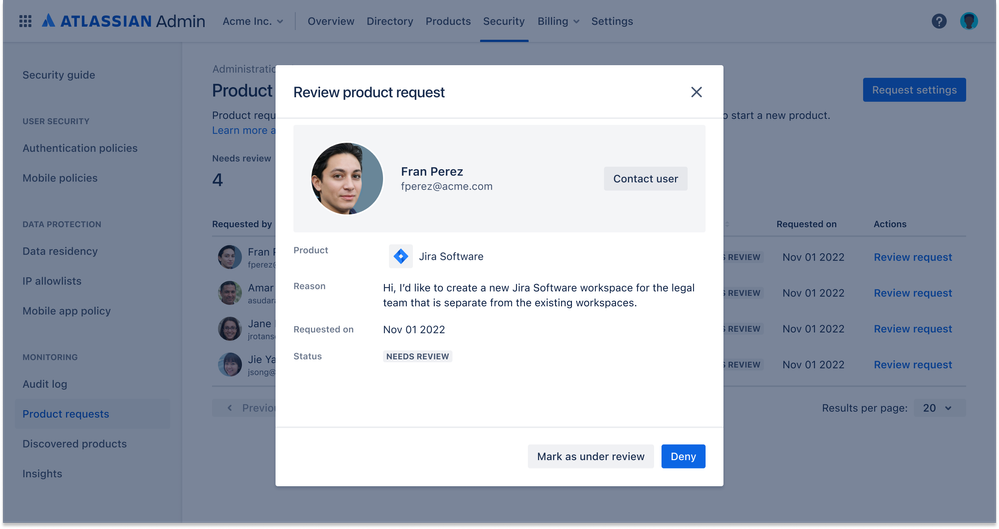Click the NEEDS REVIEW status badge in dialog
The image size is (999, 529).
pos(417,356)
